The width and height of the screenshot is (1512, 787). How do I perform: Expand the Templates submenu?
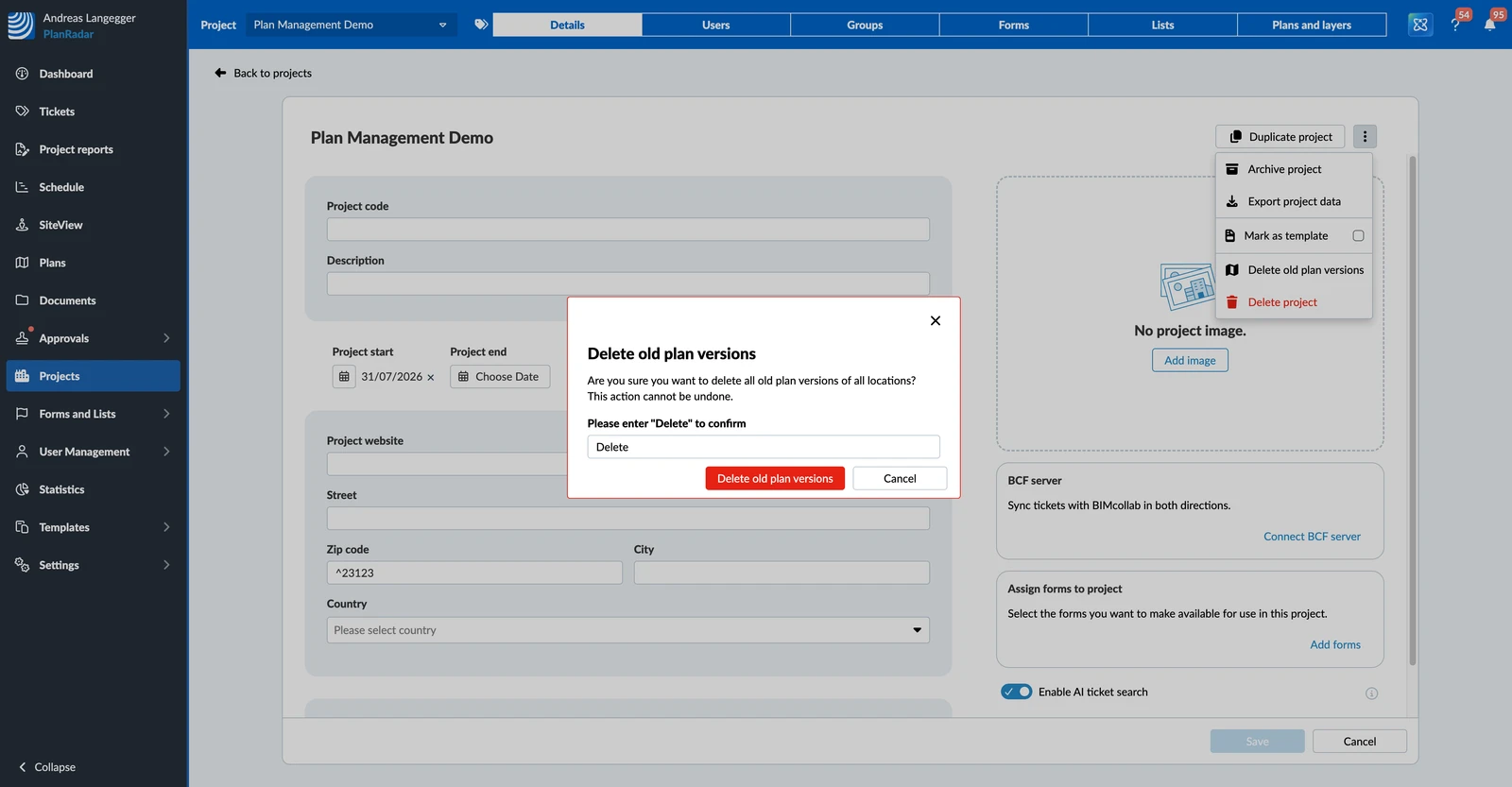coord(166,527)
